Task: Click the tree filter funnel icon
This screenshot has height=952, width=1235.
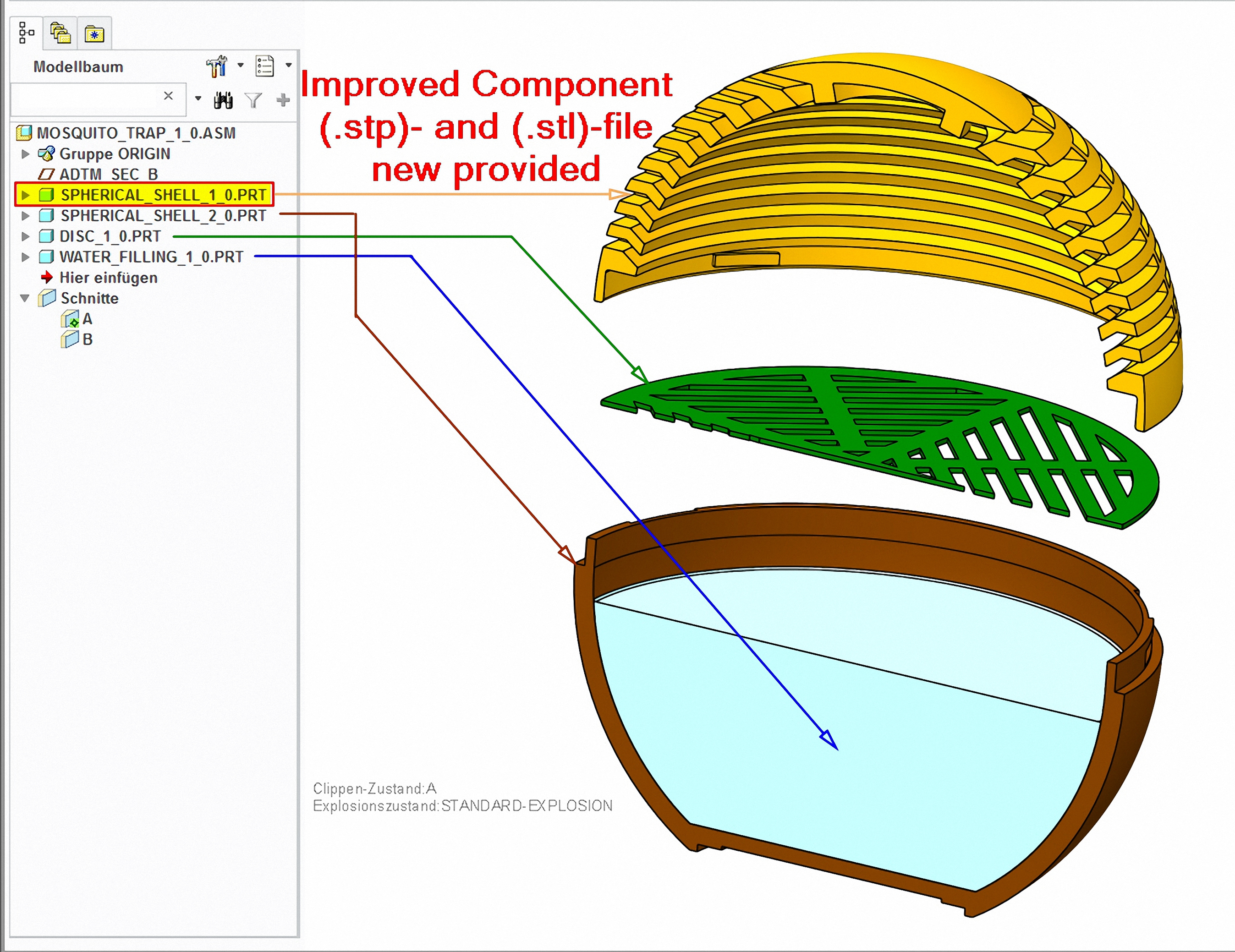Action: click(253, 100)
